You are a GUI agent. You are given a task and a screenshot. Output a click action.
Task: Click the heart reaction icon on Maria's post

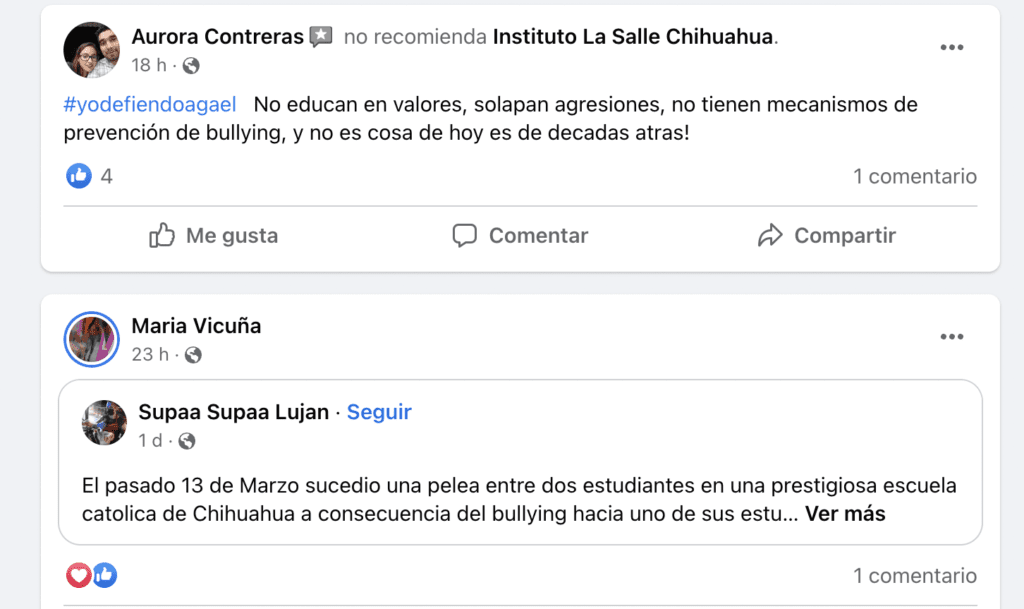point(78,575)
